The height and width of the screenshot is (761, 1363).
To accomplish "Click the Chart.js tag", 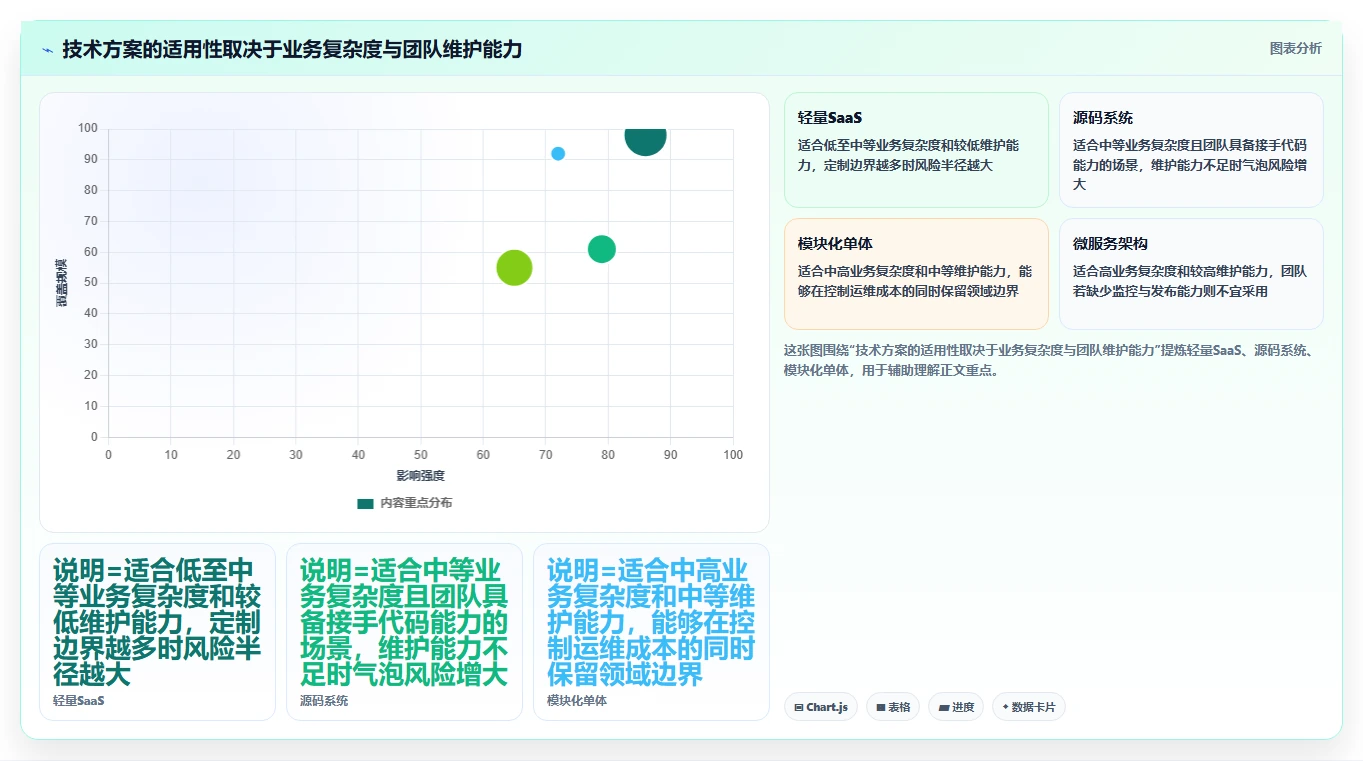I will (820, 707).
